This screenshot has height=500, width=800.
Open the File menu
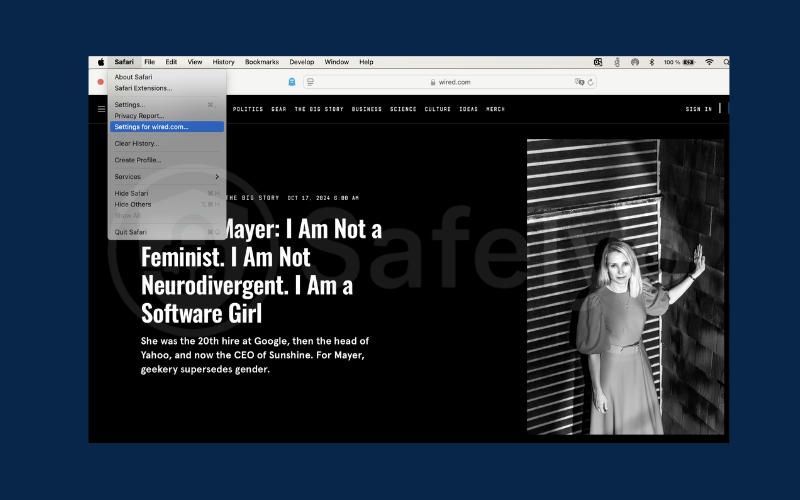click(x=149, y=62)
